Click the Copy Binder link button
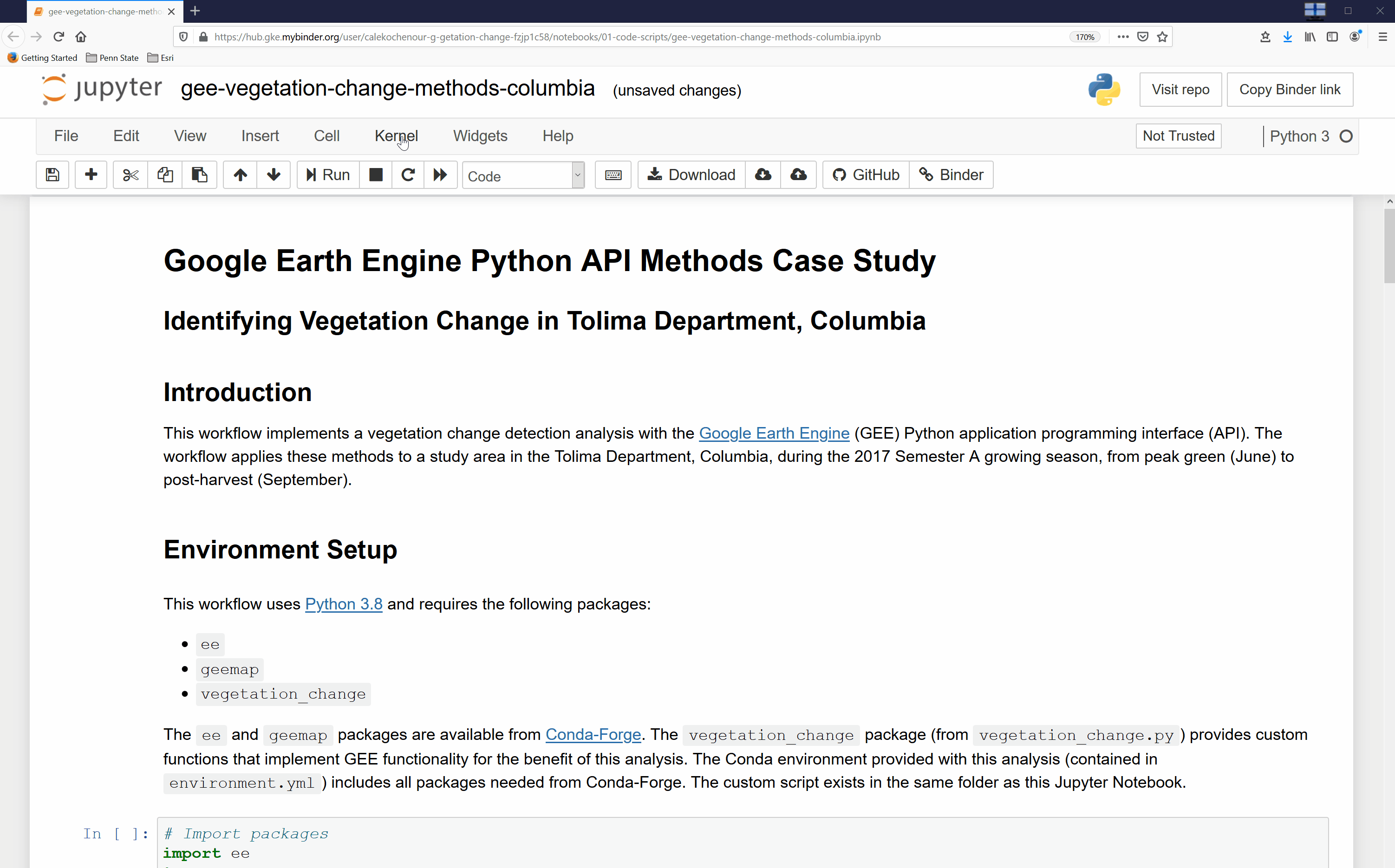The height and width of the screenshot is (868, 1395). tap(1290, 89)
